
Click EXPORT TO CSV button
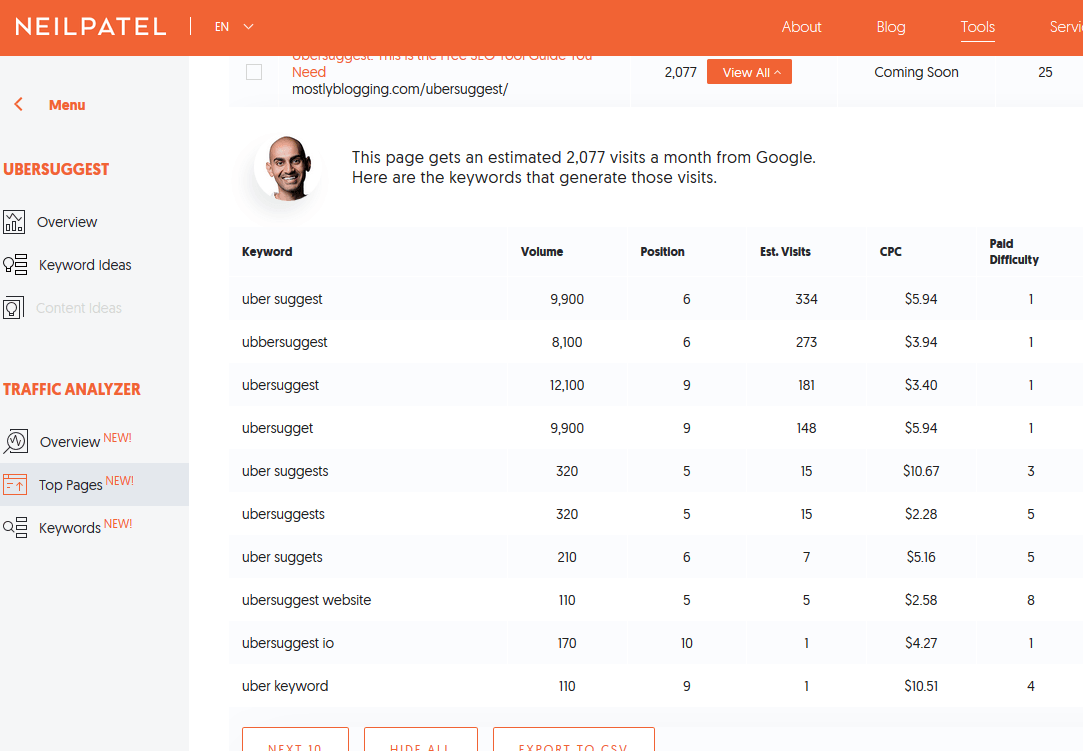[573, 739]
